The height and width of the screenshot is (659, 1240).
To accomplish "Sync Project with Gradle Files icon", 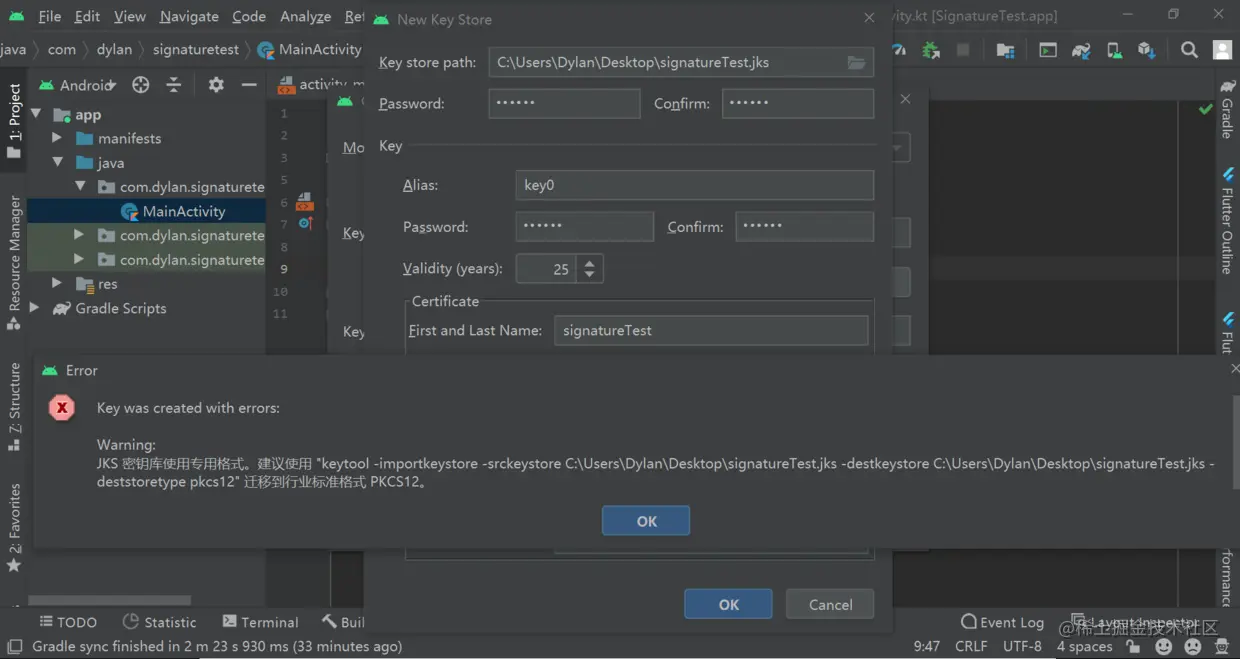I will (x=1081, y=50).
